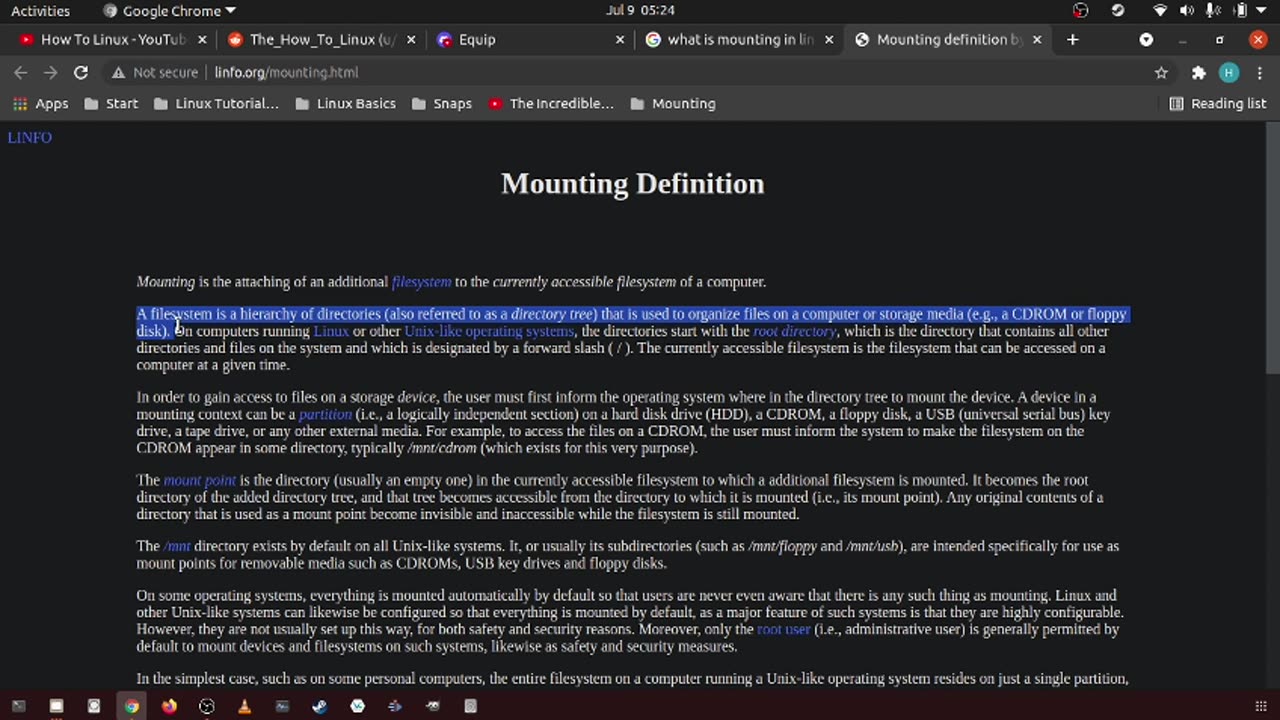Click the Not secure warning icon
Screen dimensions: 1280x720
[x=119, y=72]
